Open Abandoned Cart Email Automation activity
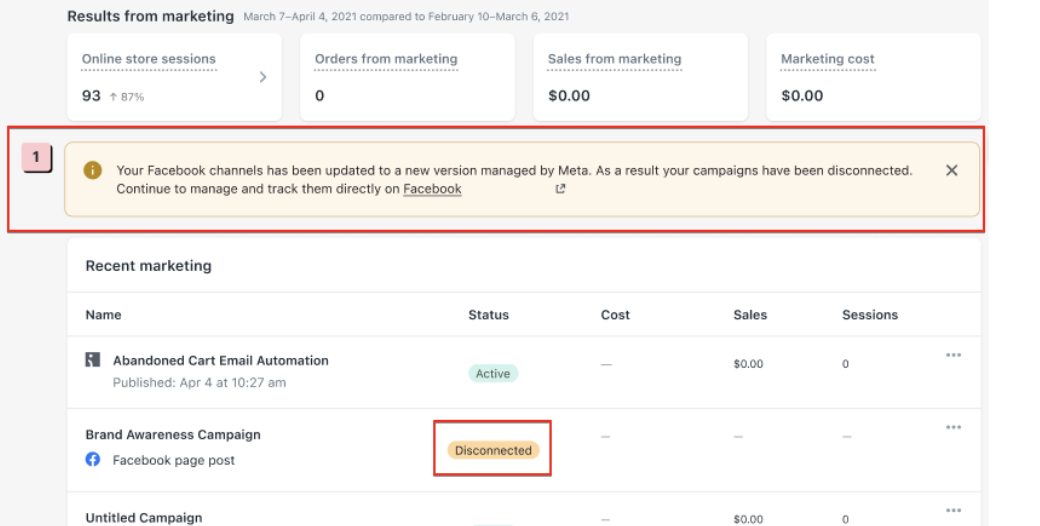This screenshot has height=526, width=1040. pyautogui.click(x=220, y=361)
